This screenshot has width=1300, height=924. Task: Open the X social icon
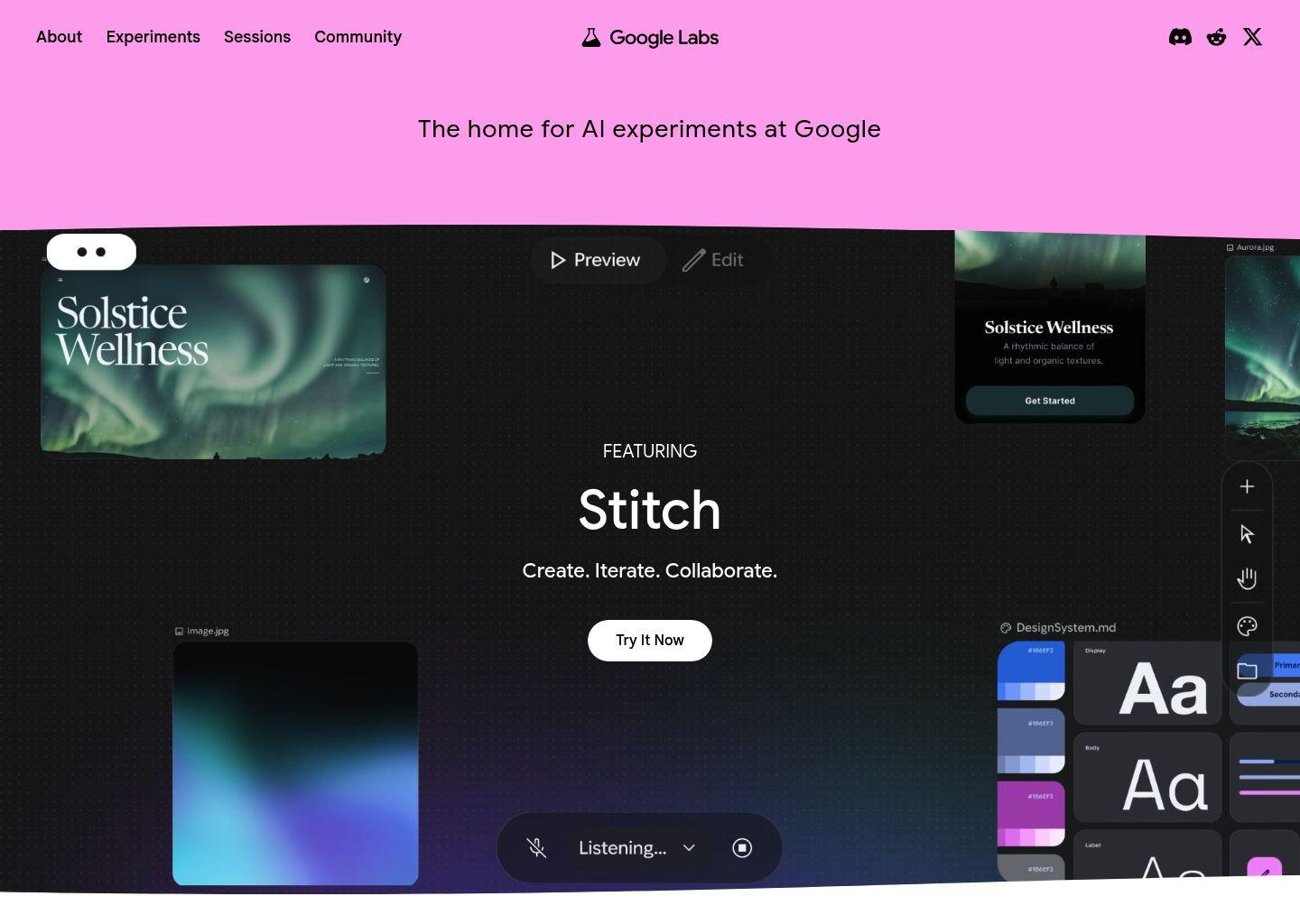tap(1252, 37)
